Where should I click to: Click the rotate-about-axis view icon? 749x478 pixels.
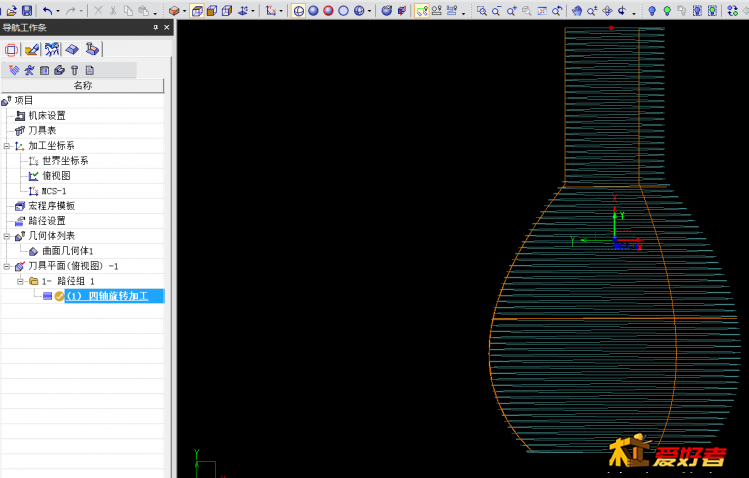[x=622, y=11]
